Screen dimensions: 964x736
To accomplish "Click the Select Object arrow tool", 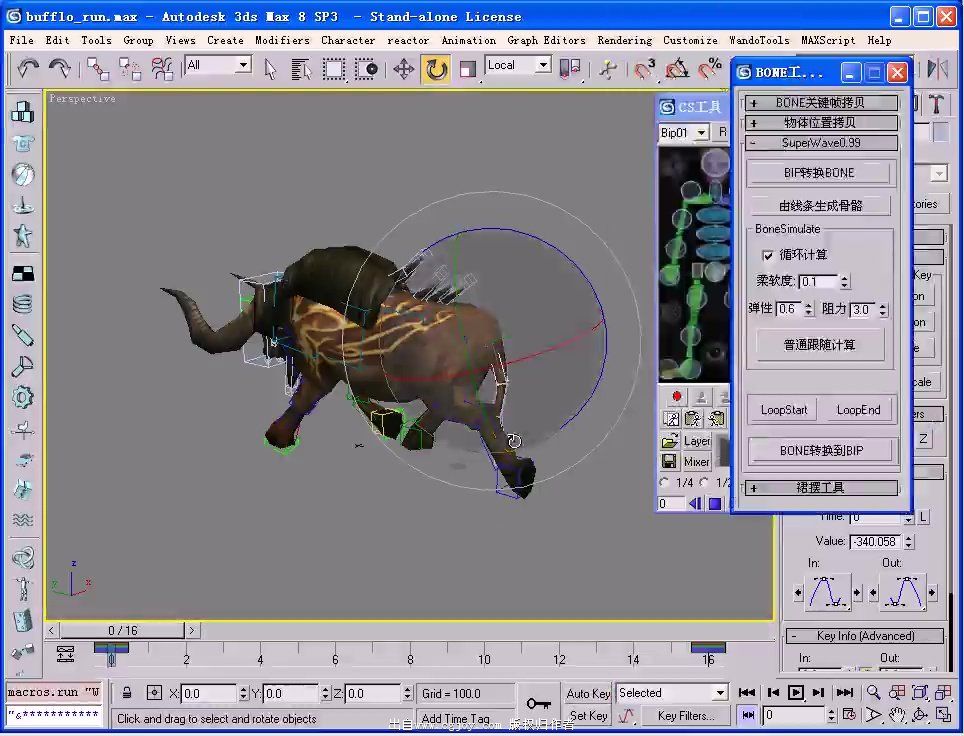I will tap(271, 68).
